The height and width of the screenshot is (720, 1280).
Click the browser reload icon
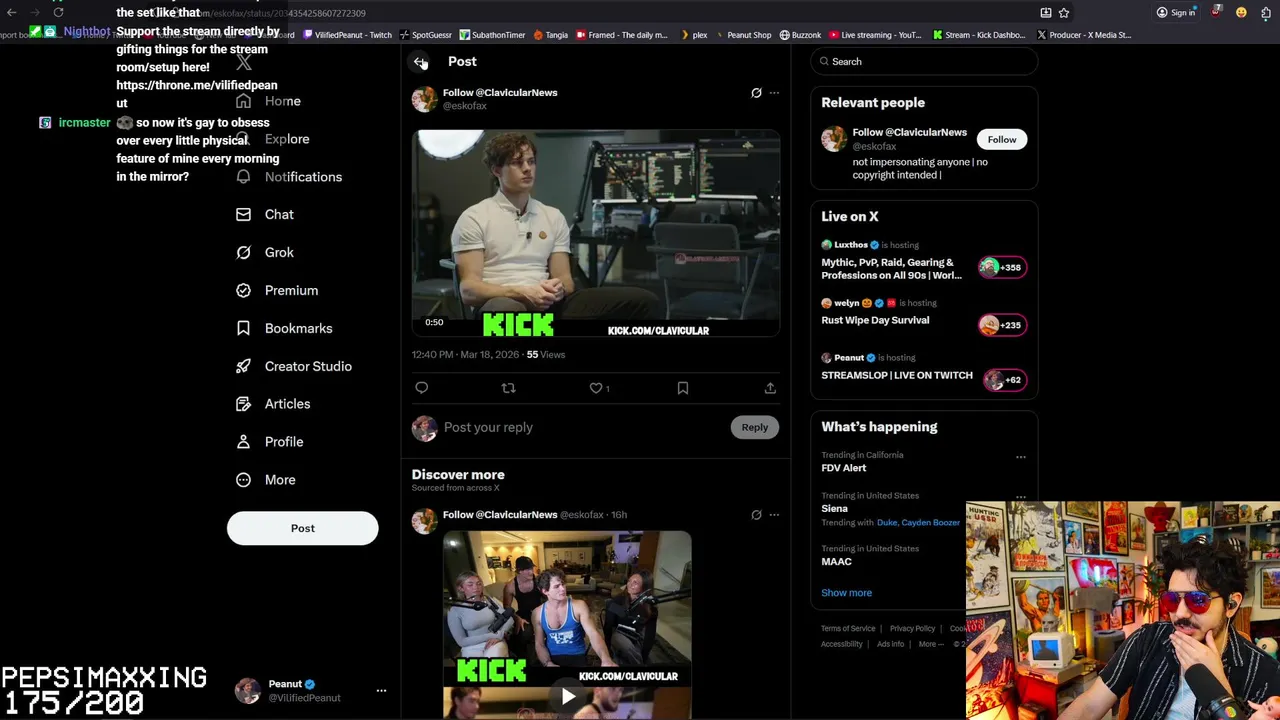tap(58, 13)
